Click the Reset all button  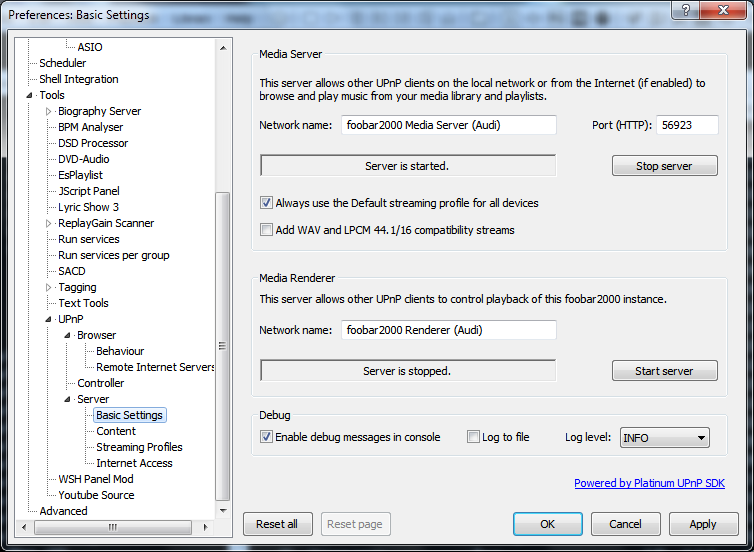click(277, 524)
